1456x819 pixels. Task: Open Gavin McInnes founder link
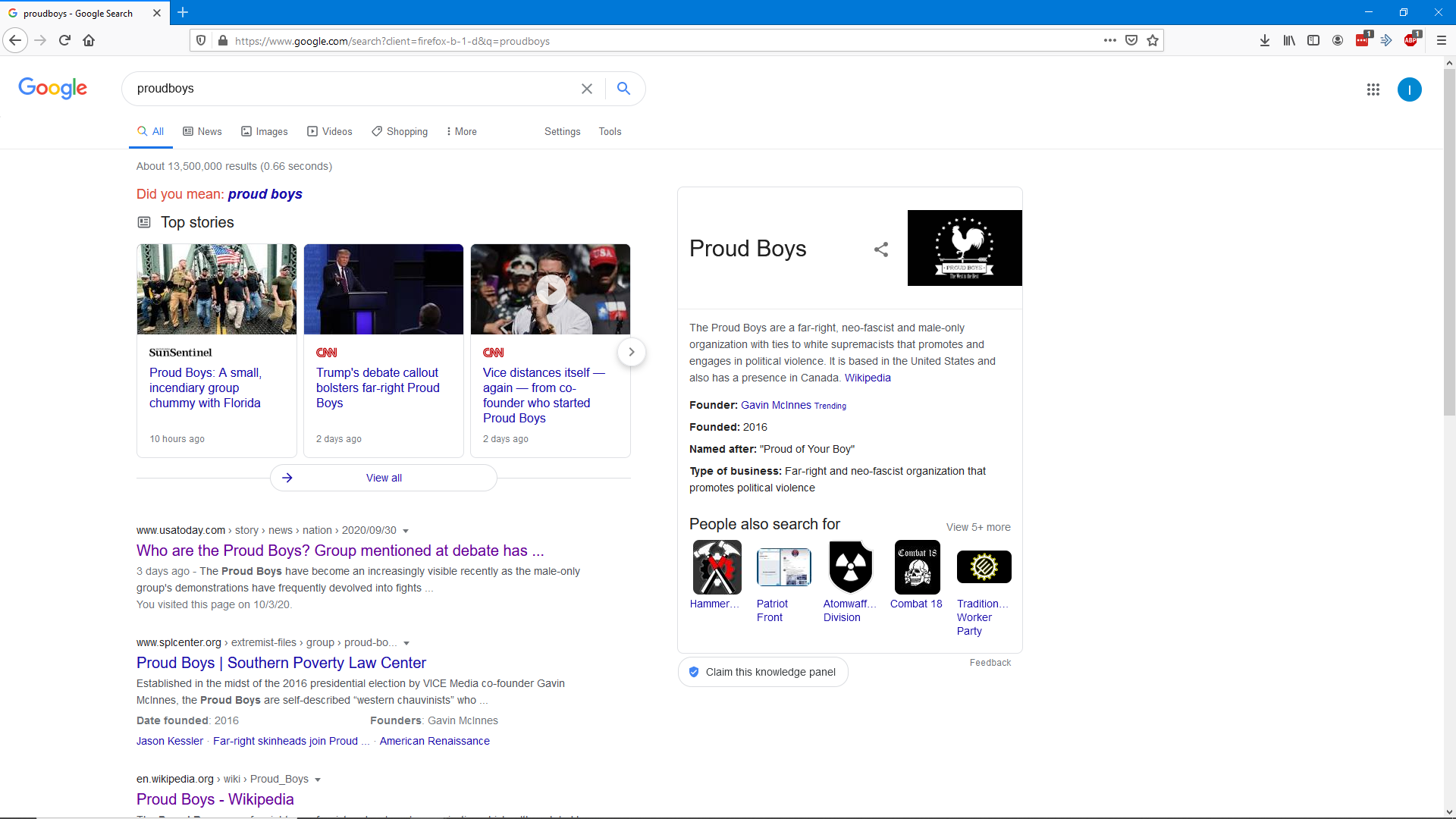click(x=776, y=405)
